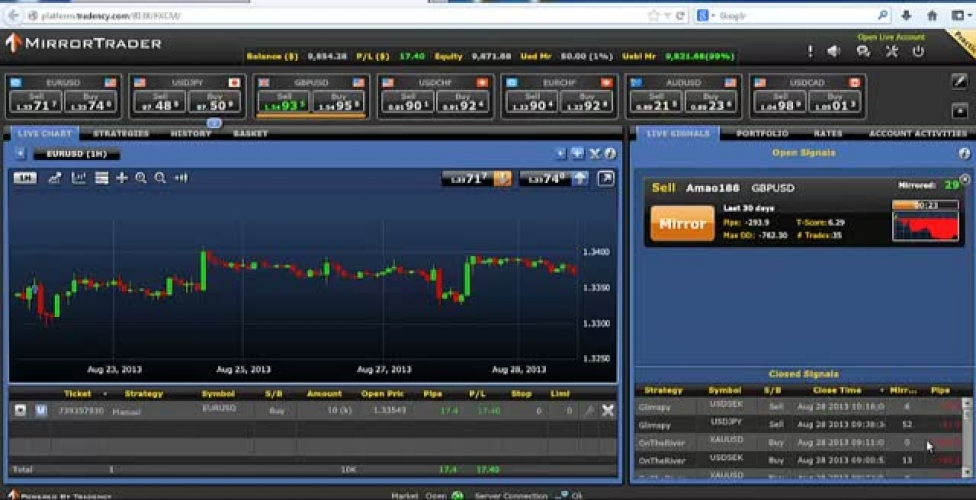
Task: Open settings with the wrench tools icon
Action: click(x=892, y=52)
